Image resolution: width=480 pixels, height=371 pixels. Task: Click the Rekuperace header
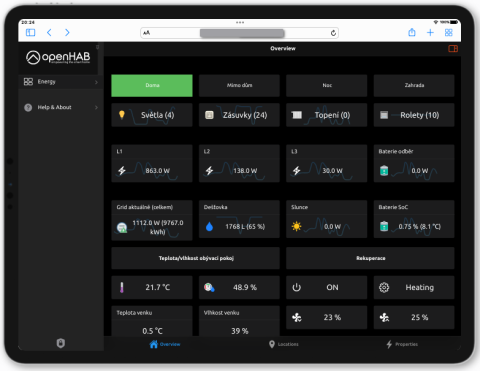point(370,258)
